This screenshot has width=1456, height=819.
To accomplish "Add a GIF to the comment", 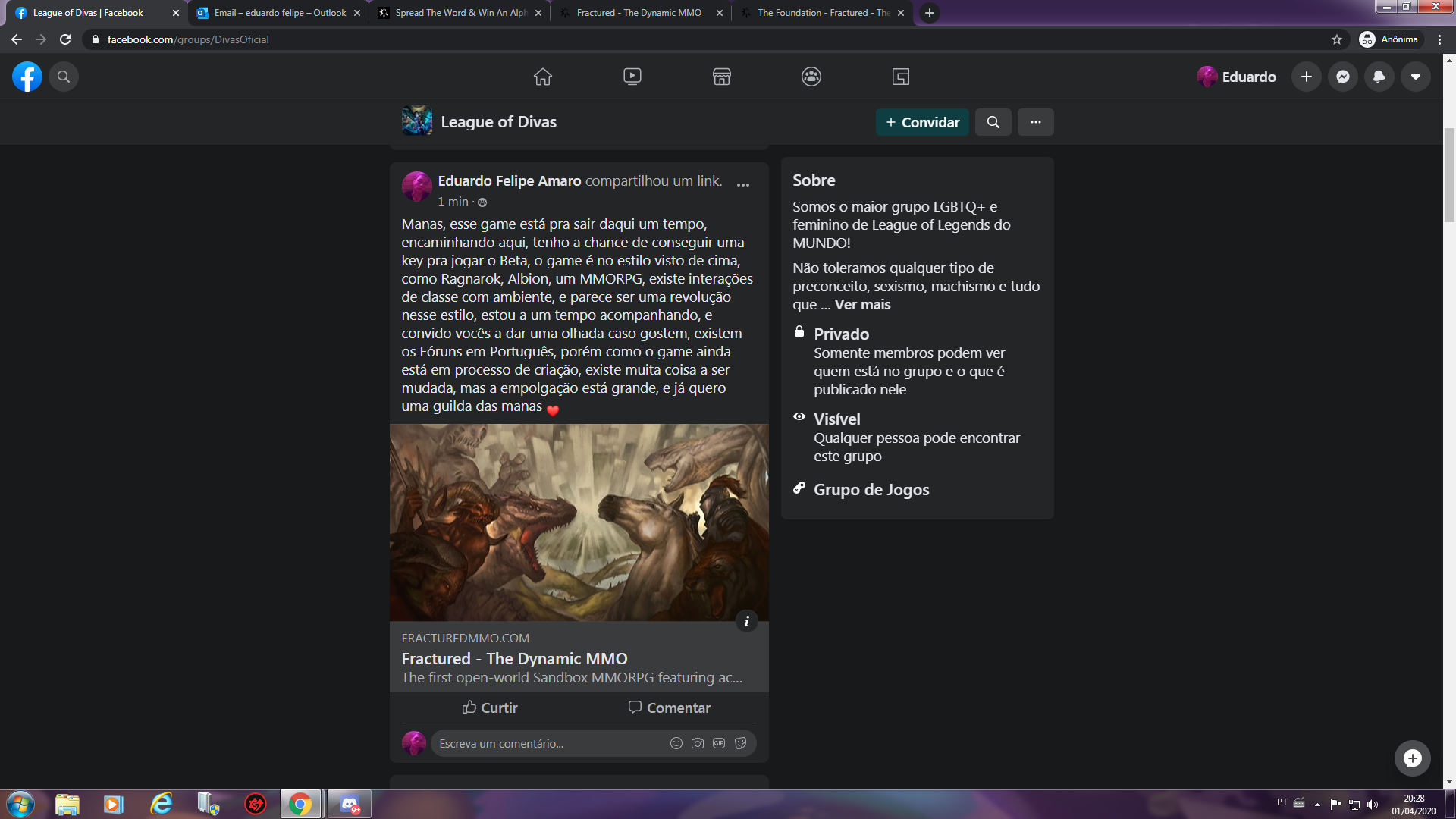I will [719, 743].
